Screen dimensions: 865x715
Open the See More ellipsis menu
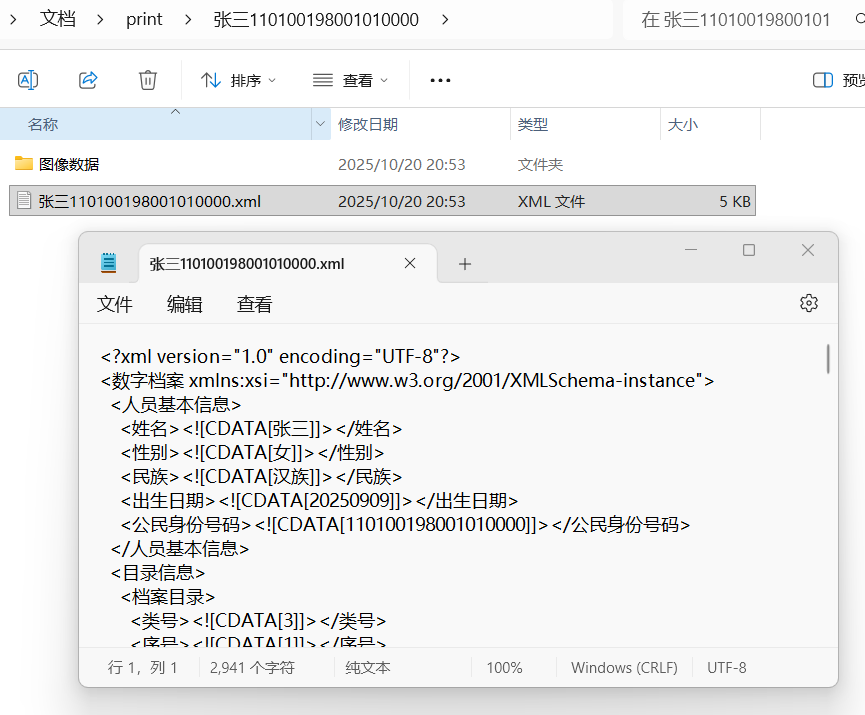[440, 80]
